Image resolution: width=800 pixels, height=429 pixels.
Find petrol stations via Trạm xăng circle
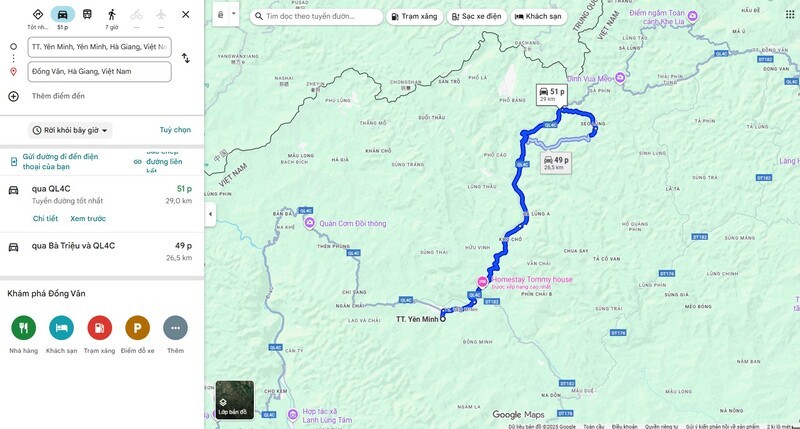[x=99, y=328]
